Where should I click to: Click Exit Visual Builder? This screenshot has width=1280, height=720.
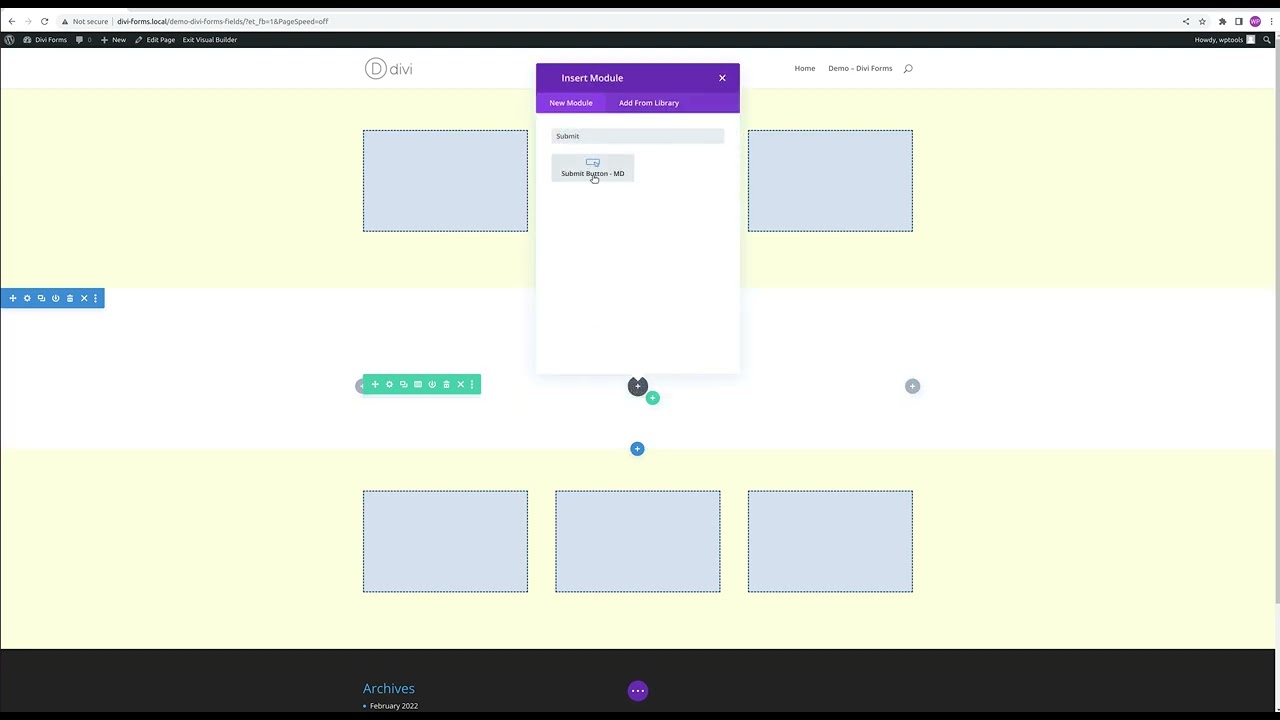(210, 40)
